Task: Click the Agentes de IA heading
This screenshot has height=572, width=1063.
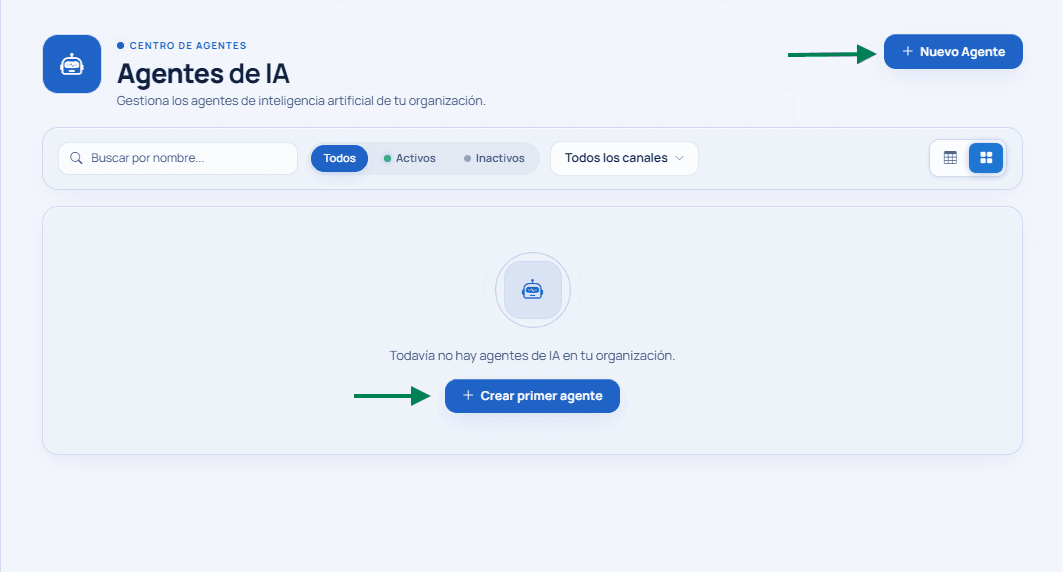Action: pos(203,73)
